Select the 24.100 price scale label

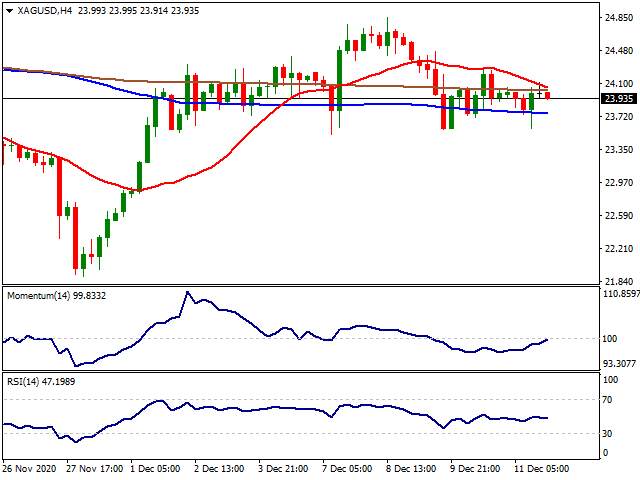pyautogui.click(x=619, y=84)
